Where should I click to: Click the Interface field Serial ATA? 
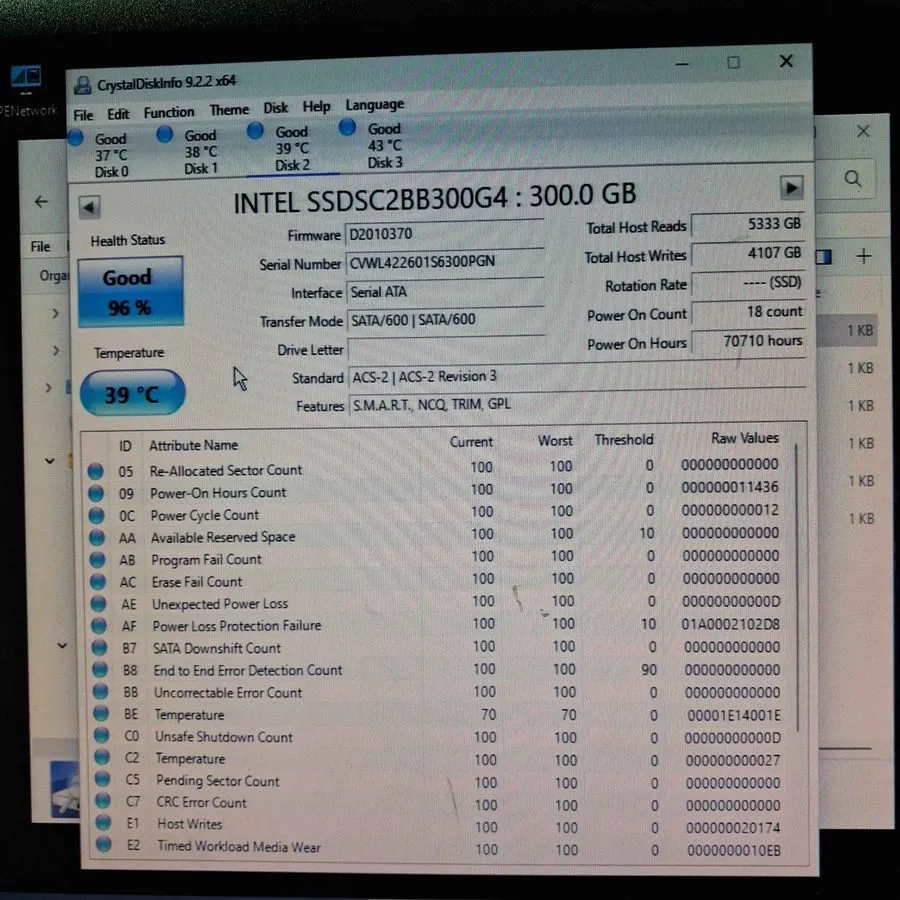click(445, 291)
